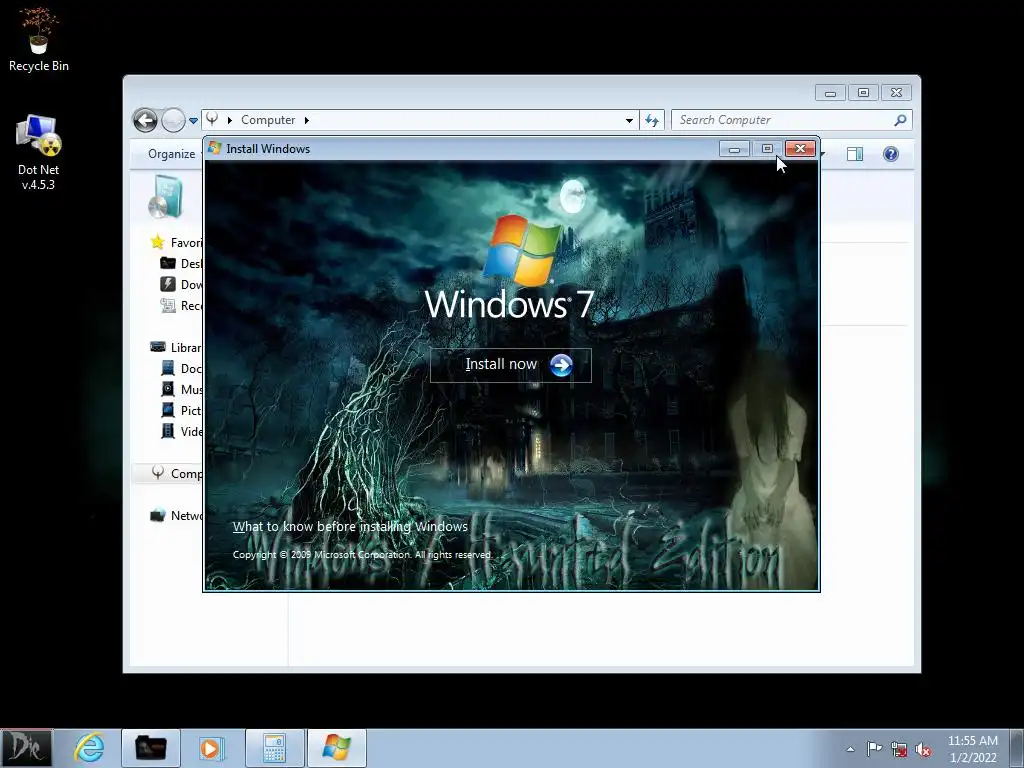Click the network status tray icon

[x=899, y=750]
